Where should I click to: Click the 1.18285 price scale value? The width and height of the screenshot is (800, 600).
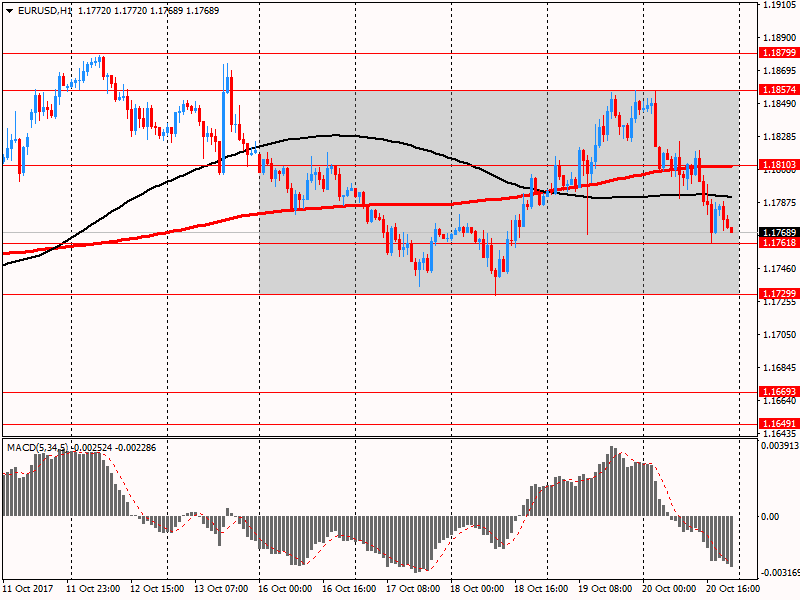click(780, 137)
